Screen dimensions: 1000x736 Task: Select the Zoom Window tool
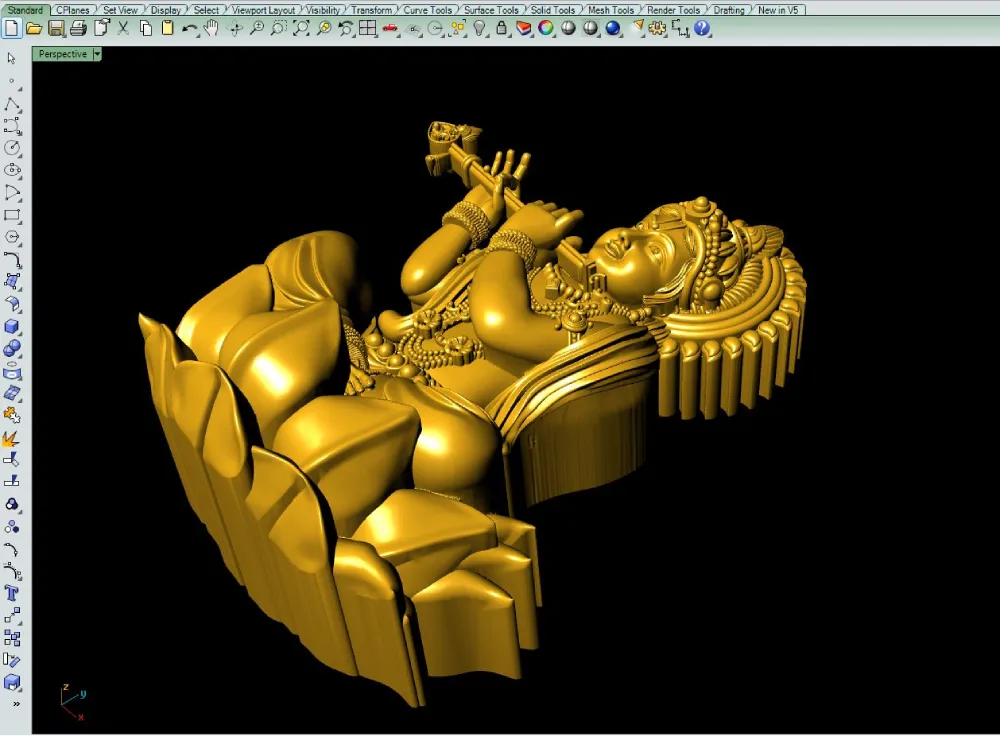[279, 28]
